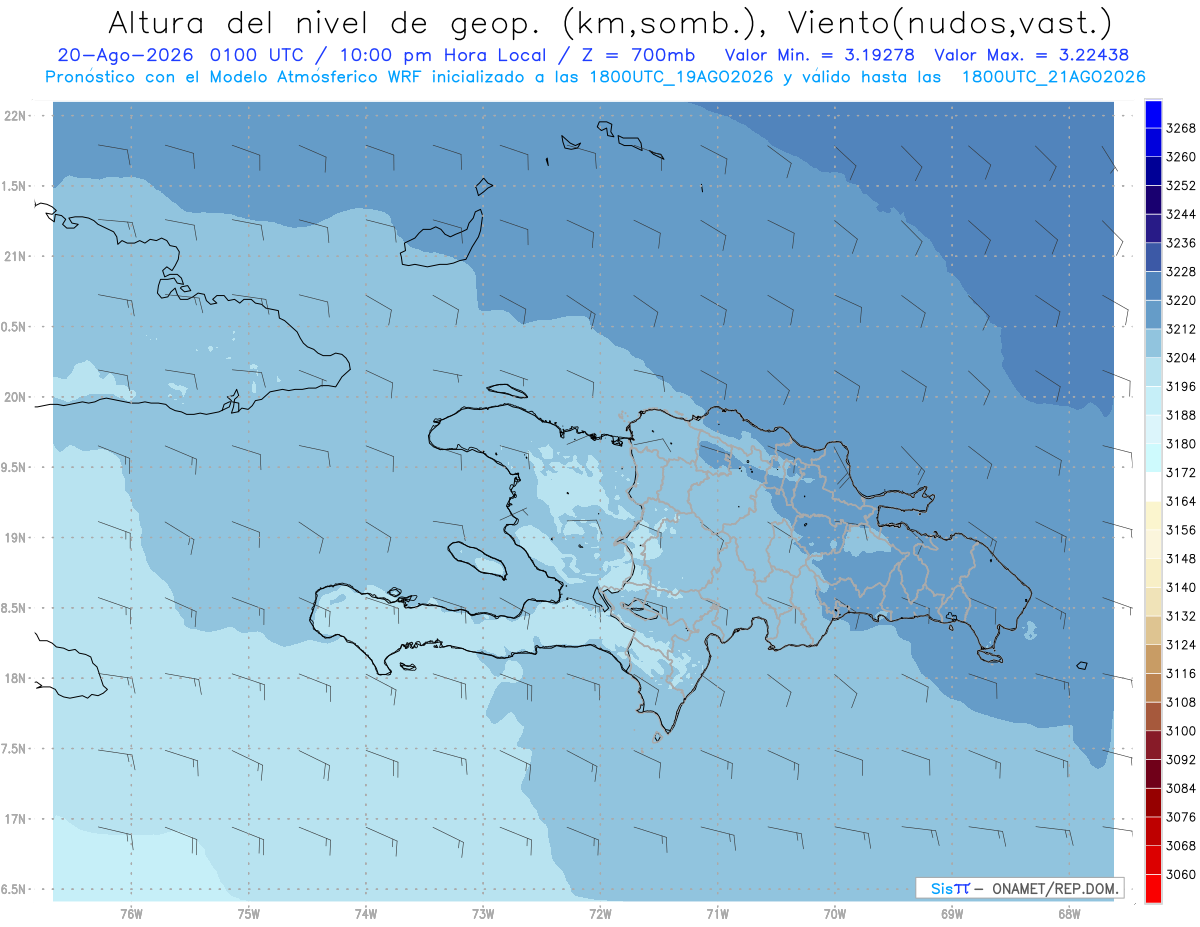This screenshot has height=927, width=1200.
Task: Click the 69W longitude axis label
Action: 951,913
